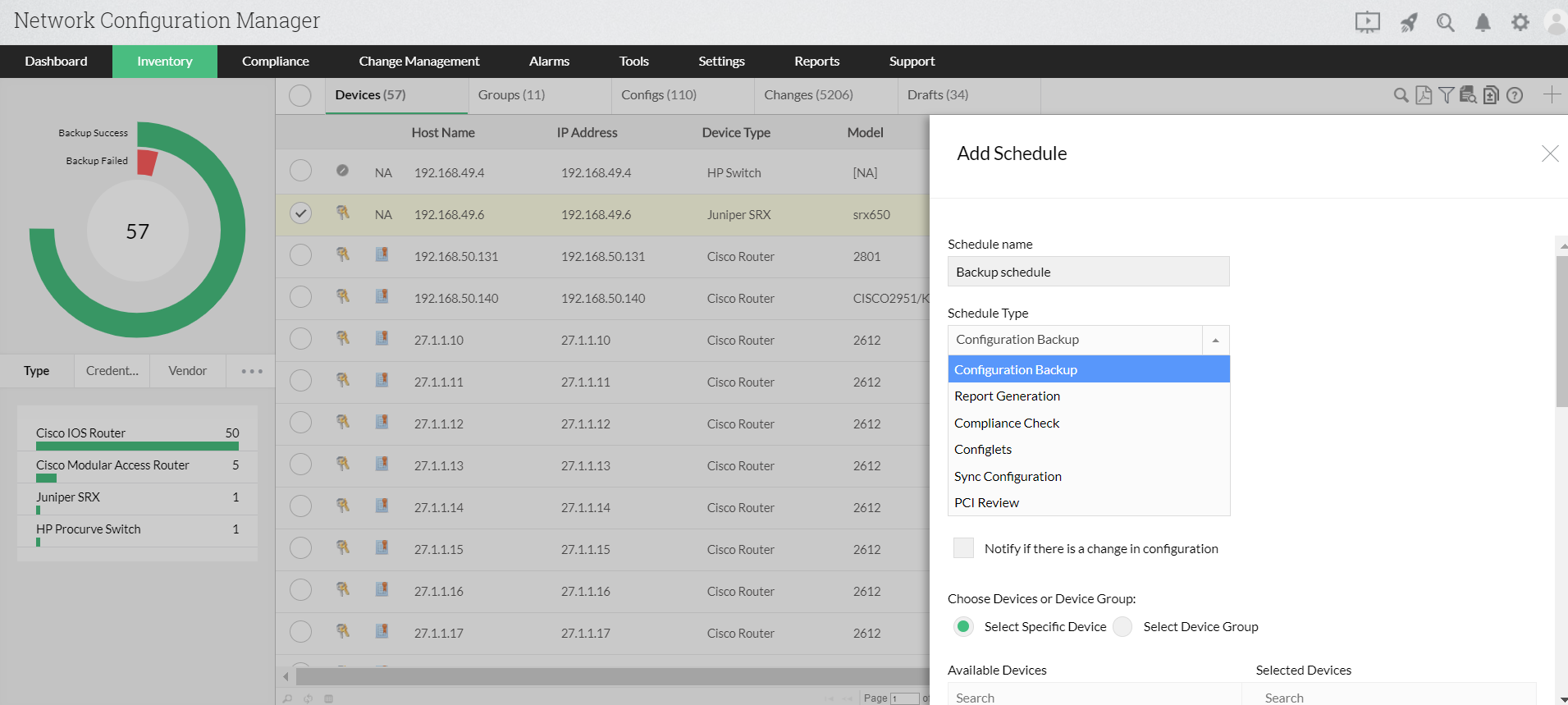Click the config search document icon
The width and height of the screenshot is (1568, 705).
point(1468,95)
